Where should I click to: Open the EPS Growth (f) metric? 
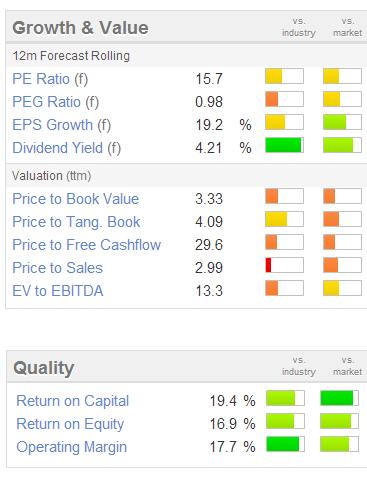click(62, 125)
